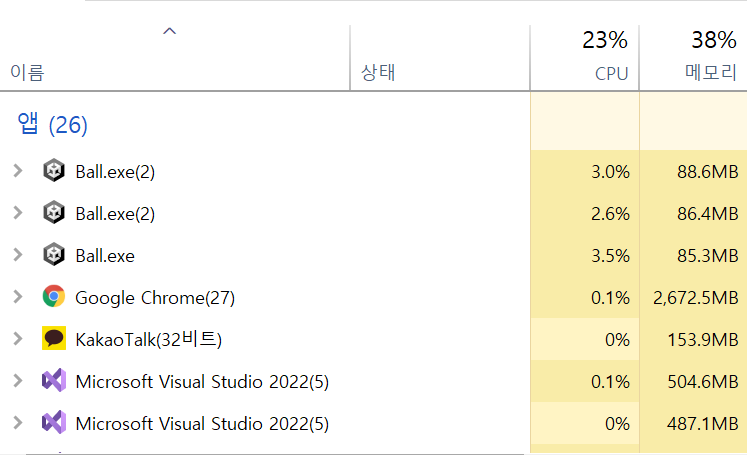Viewport: 747px width, 455px height.
Task: Select Microsoft Visual Studio 2022(5) name with 0% CPU
Action: (x=202, y=424)
